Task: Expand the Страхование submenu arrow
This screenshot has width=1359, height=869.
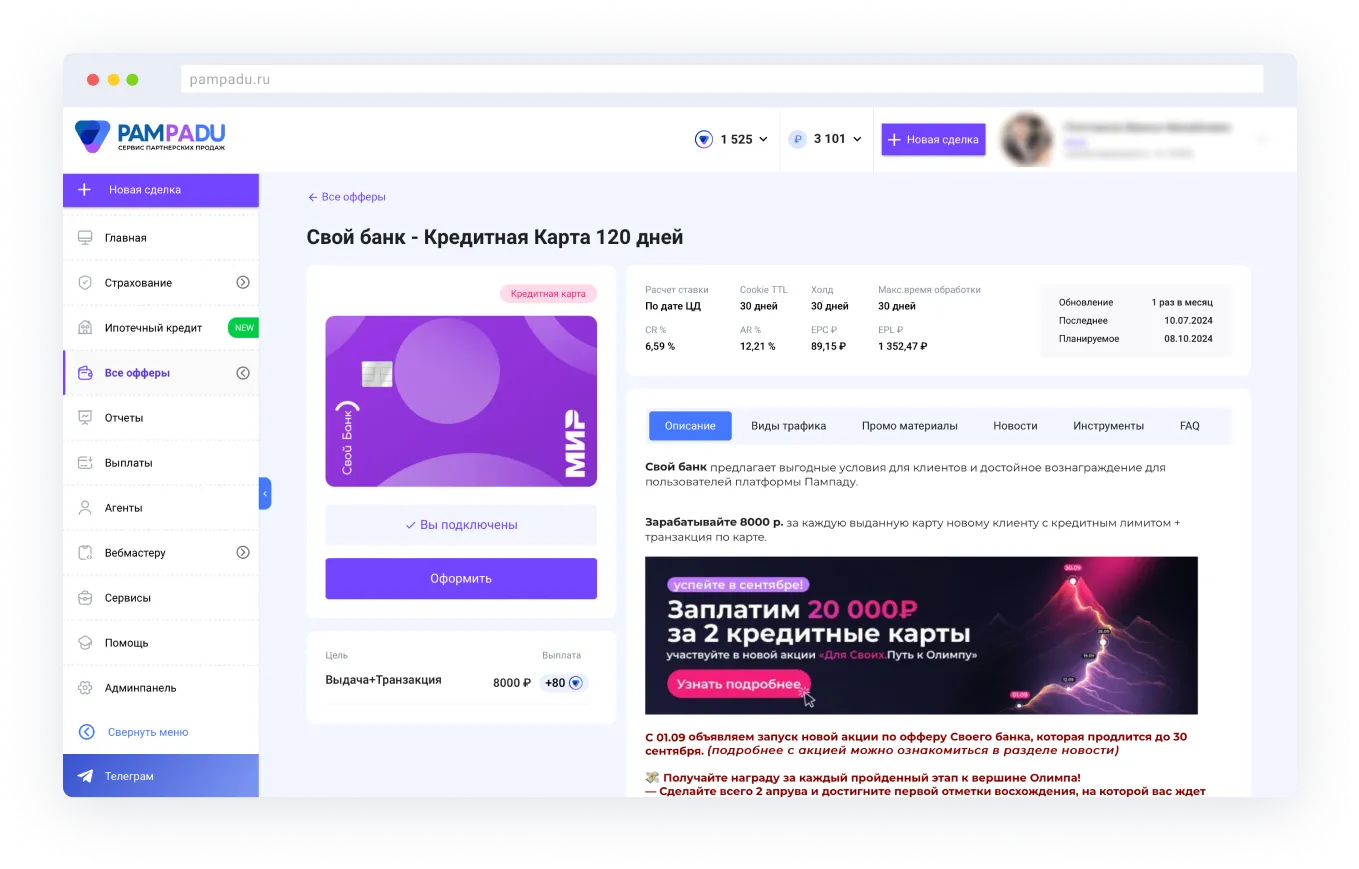Action: point(242,283)
